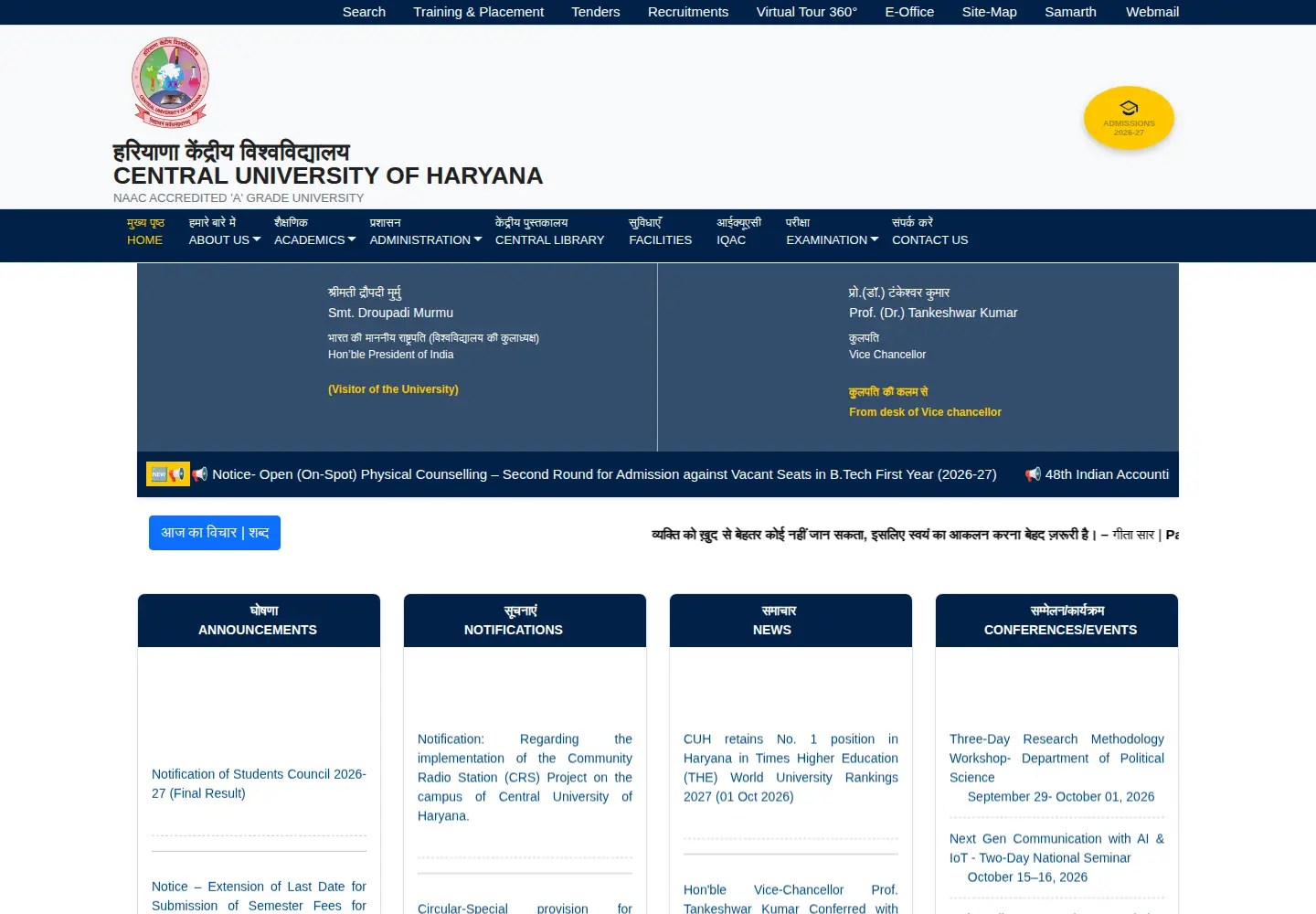Open the E-Office link
Screen dimensions: 1316x914
[909, 12]
